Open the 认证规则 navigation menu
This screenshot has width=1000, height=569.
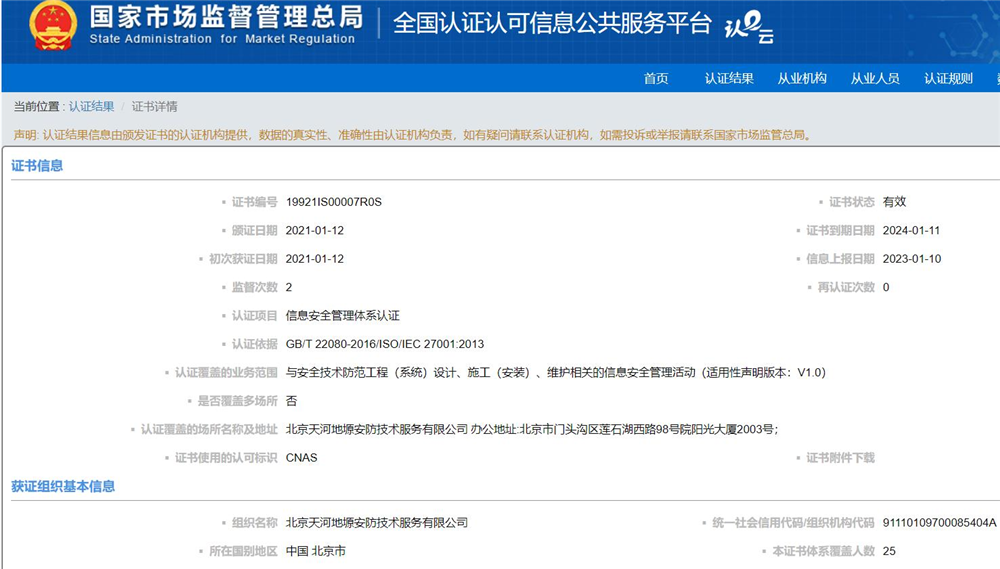point(948,78)
